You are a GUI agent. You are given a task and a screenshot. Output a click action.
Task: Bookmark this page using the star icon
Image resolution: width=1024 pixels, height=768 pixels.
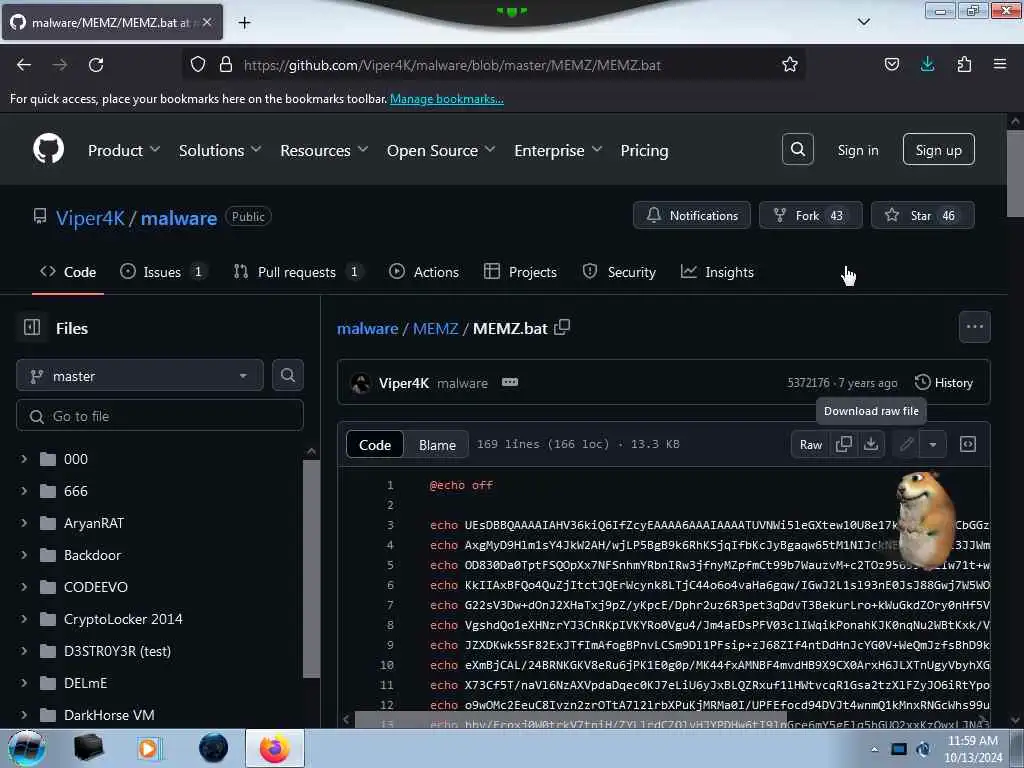(790, 65)
